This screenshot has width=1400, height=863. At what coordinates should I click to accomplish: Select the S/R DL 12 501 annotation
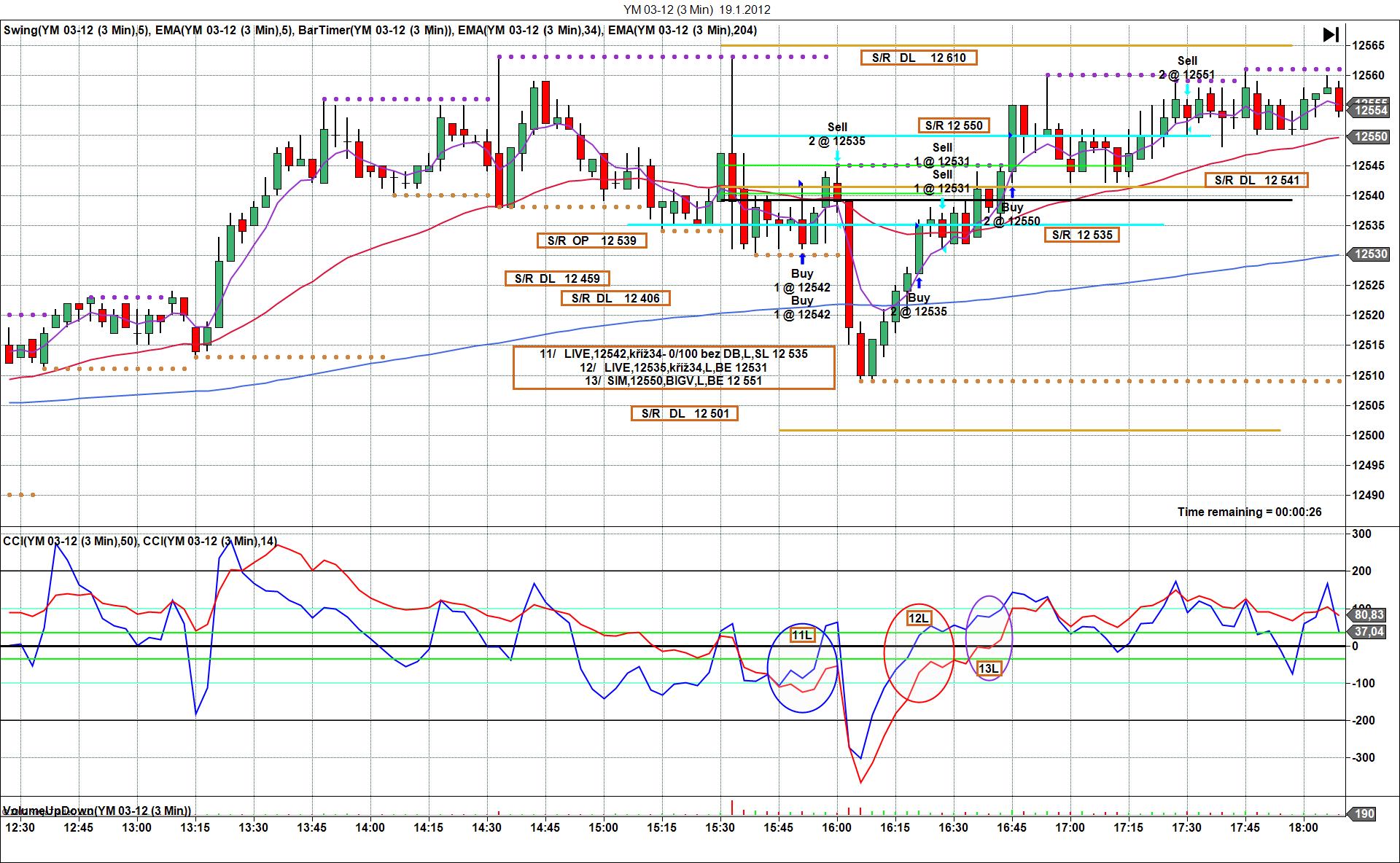point(685,413)
